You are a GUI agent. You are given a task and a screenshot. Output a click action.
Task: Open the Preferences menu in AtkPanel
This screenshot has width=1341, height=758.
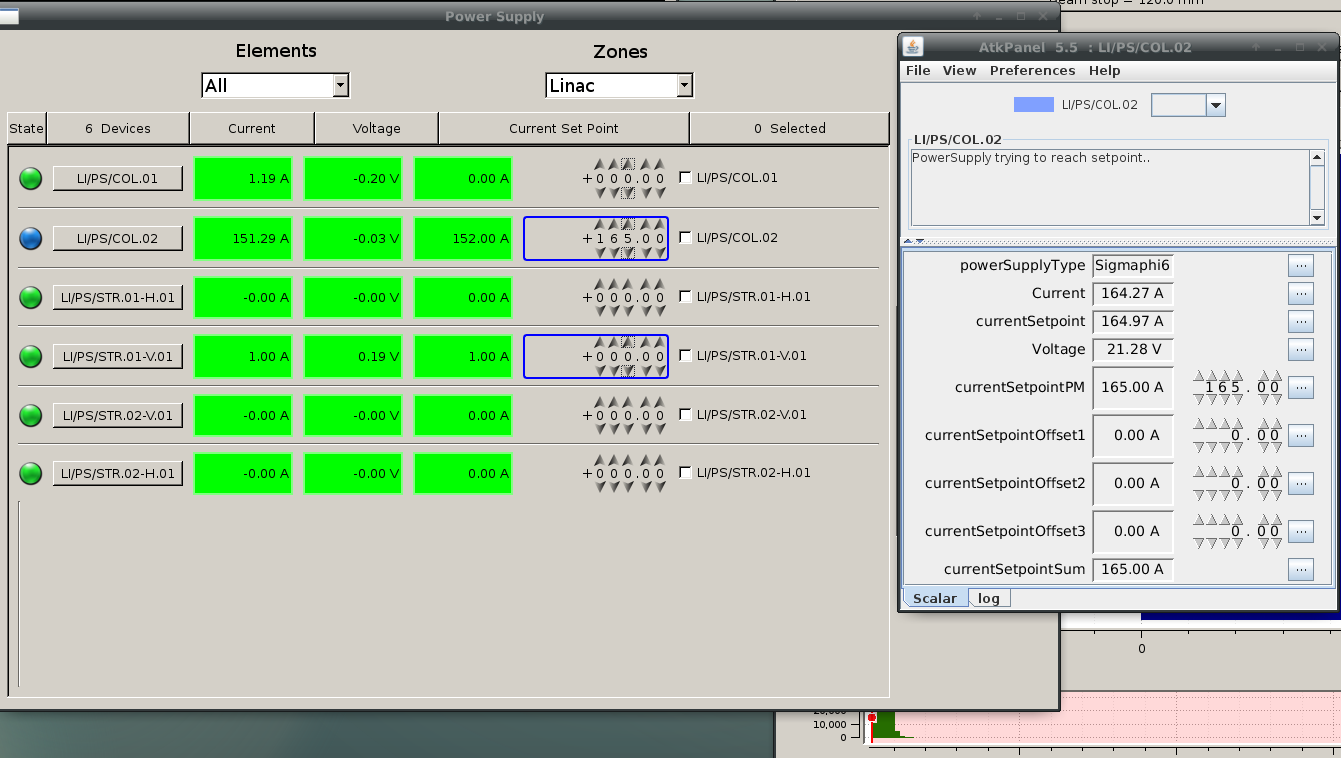click(x=1032, y=71)
